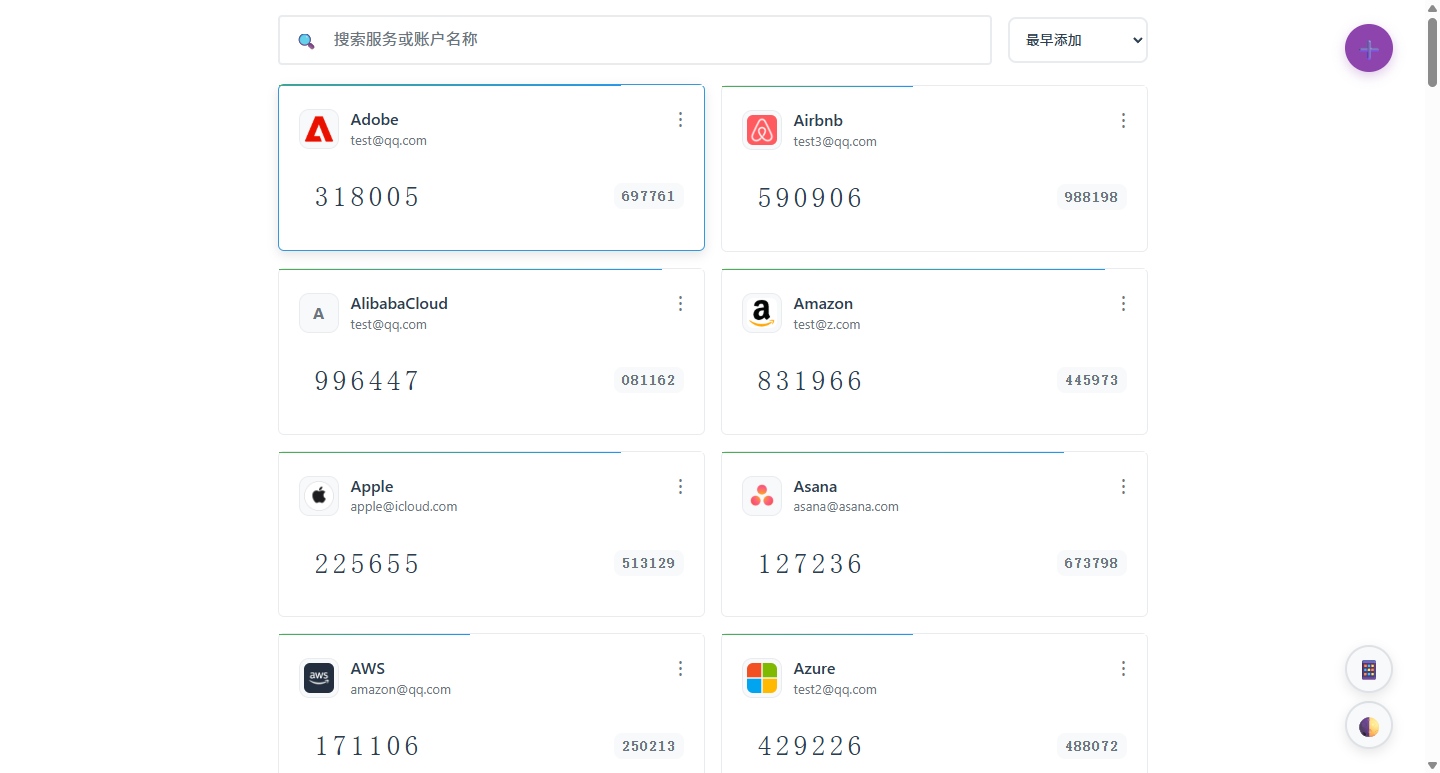Click the Amazon service logo icon
Viewport: 1440px width, 773px height.
(x=762, y=312)
